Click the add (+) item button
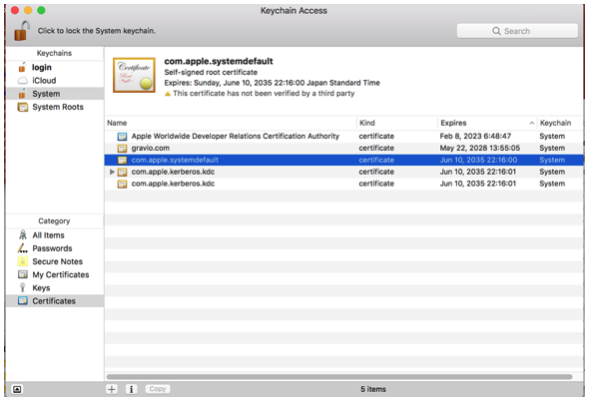 pyautogui.click(x=112, y=389)
